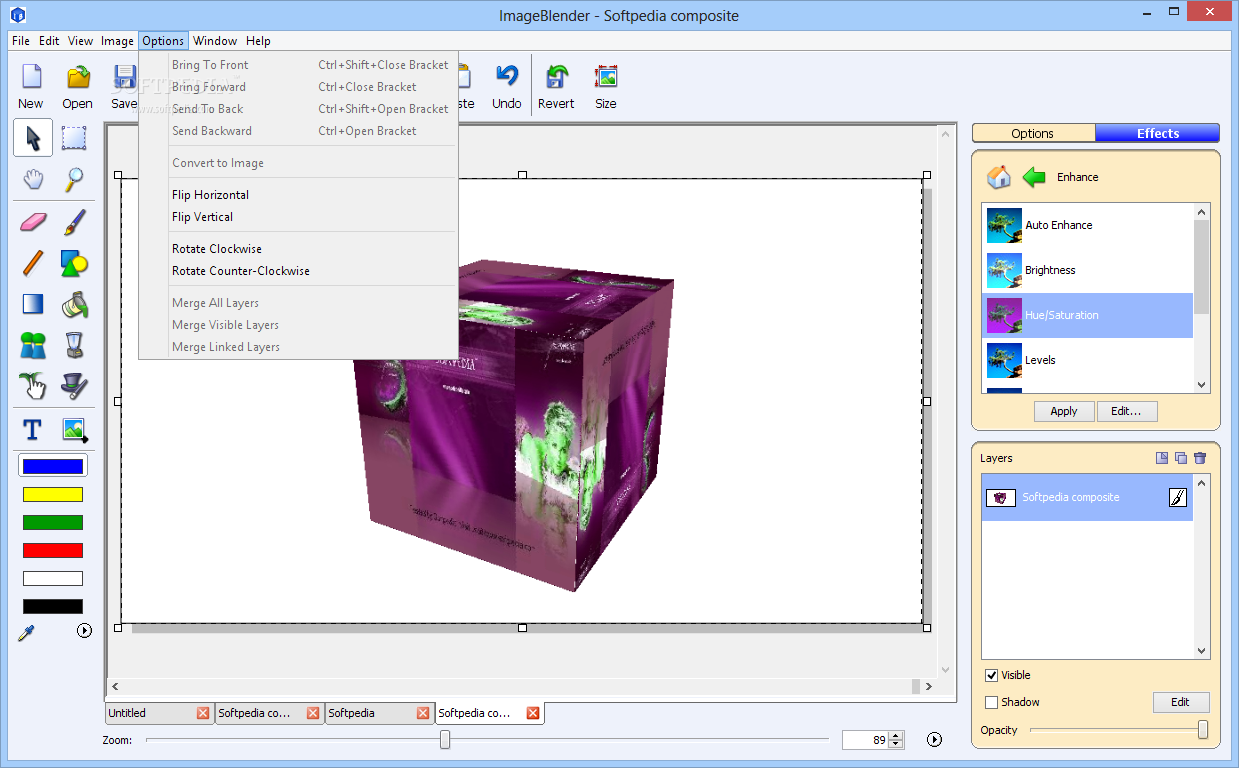The image size is (1239, 768).
Task: Select the orange line tool
Action: 33,263
